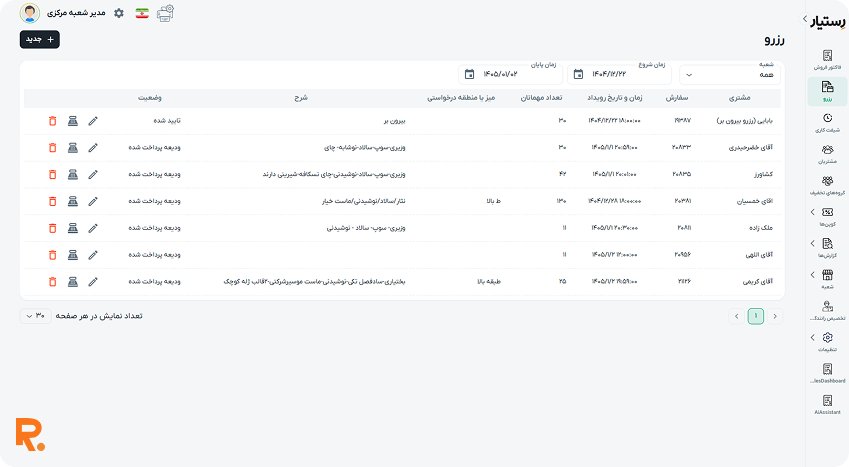
Task: Select page 1 in pagination
Action: click(x=756, y=316)
